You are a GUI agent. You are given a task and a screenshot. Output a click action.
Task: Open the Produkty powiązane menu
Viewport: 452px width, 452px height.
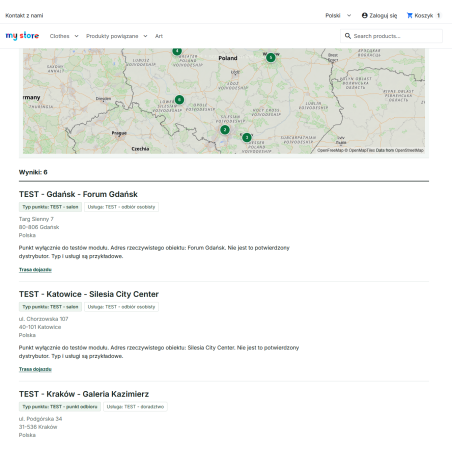112,36
